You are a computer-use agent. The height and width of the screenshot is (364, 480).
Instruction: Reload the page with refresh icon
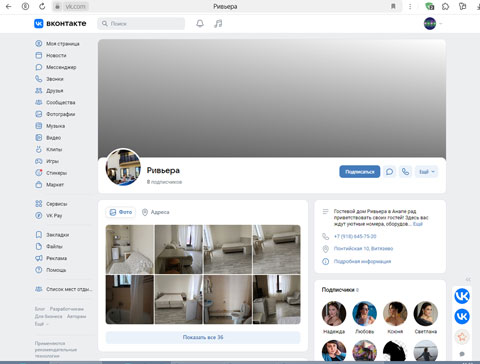click(42, 6)
